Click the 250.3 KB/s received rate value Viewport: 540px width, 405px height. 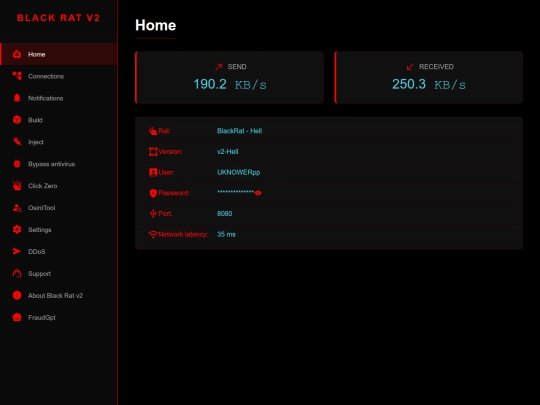coord(429,84)
